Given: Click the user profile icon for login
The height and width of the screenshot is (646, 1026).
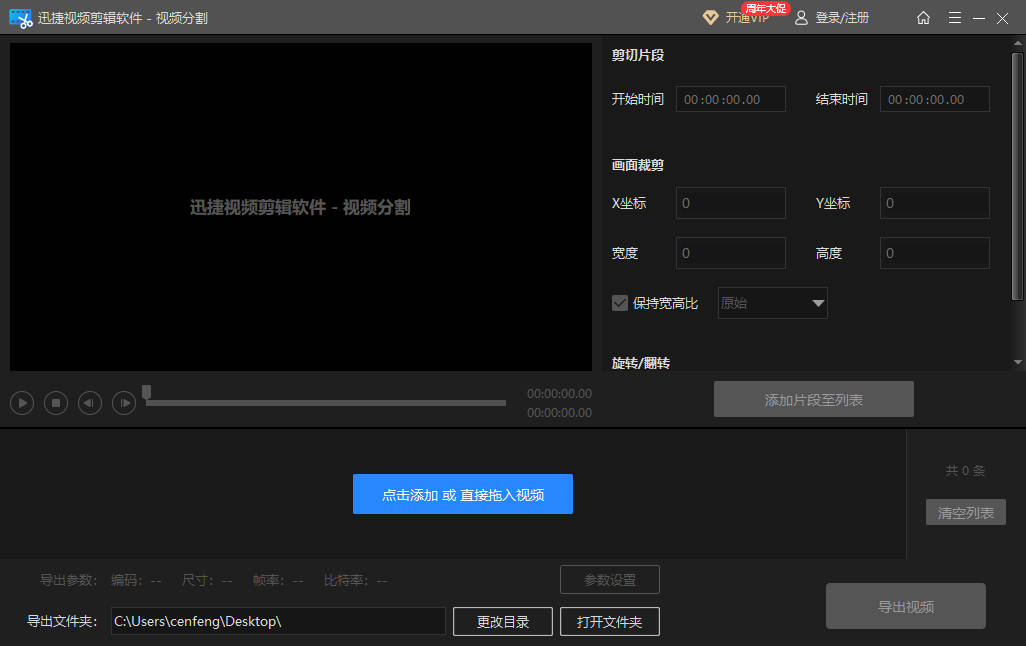Looking at the screenshot, I should pos(801,18).
